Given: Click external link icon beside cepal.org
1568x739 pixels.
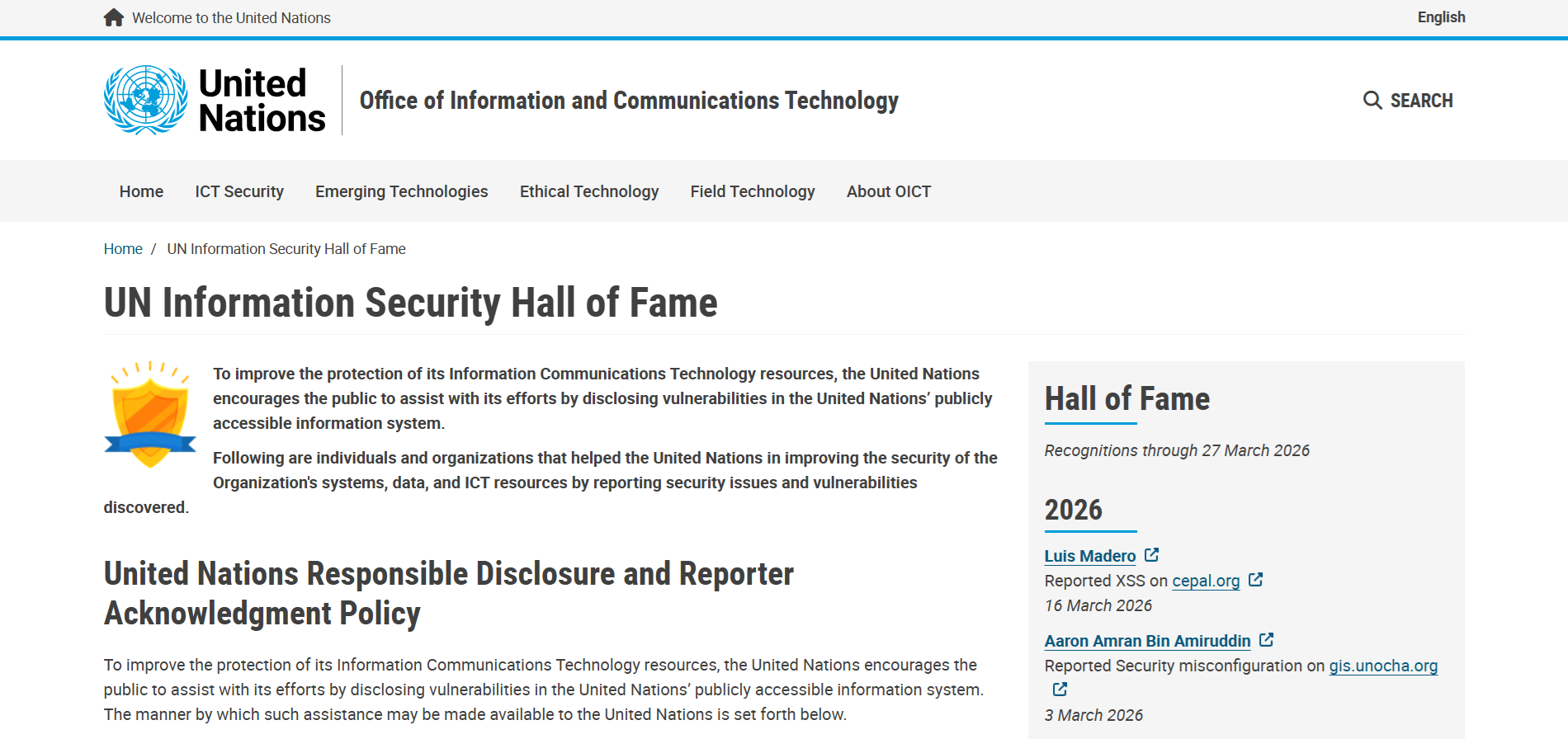Looking at the screenshot, I should pos(1256,580).
